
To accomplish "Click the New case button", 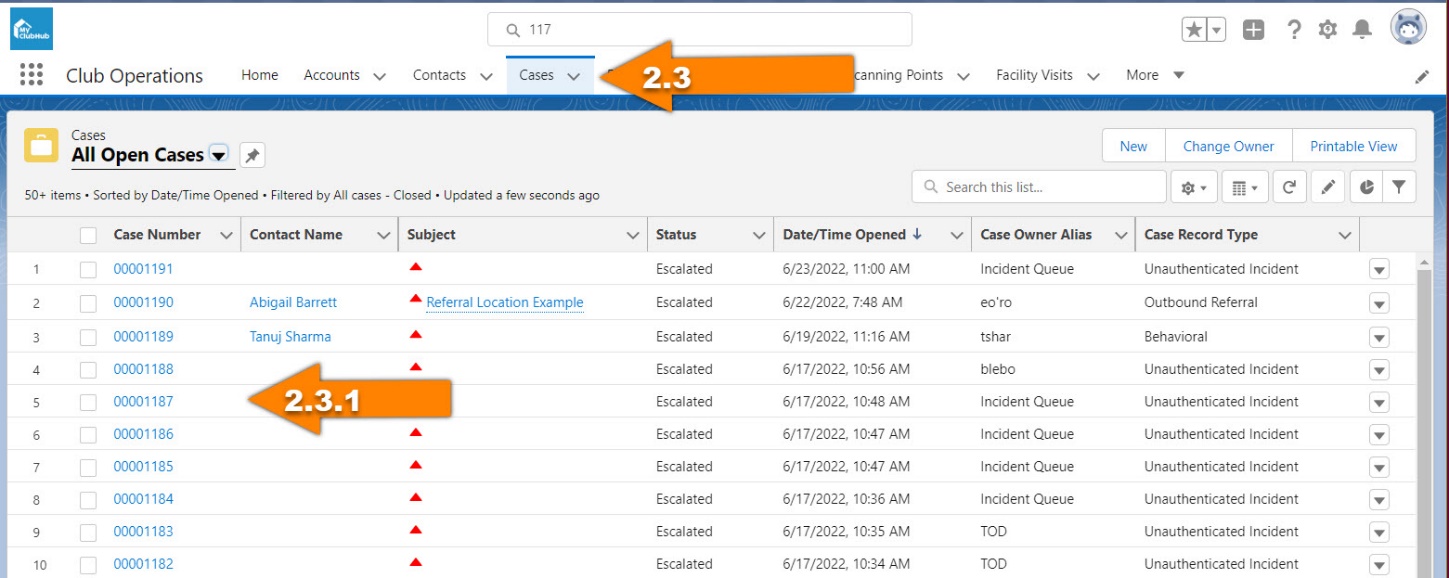I will pos(1133,146).
